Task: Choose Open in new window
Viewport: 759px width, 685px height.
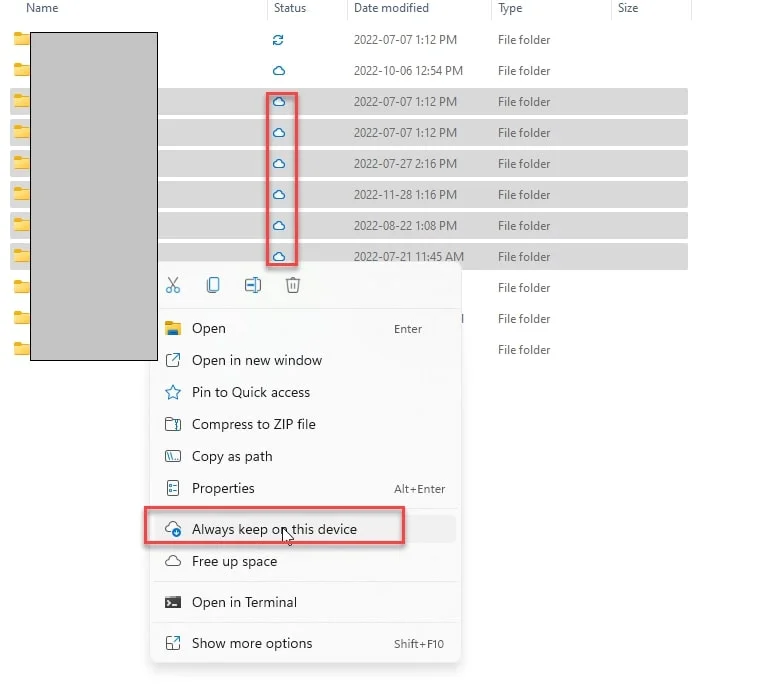Action: pos(305,361)
